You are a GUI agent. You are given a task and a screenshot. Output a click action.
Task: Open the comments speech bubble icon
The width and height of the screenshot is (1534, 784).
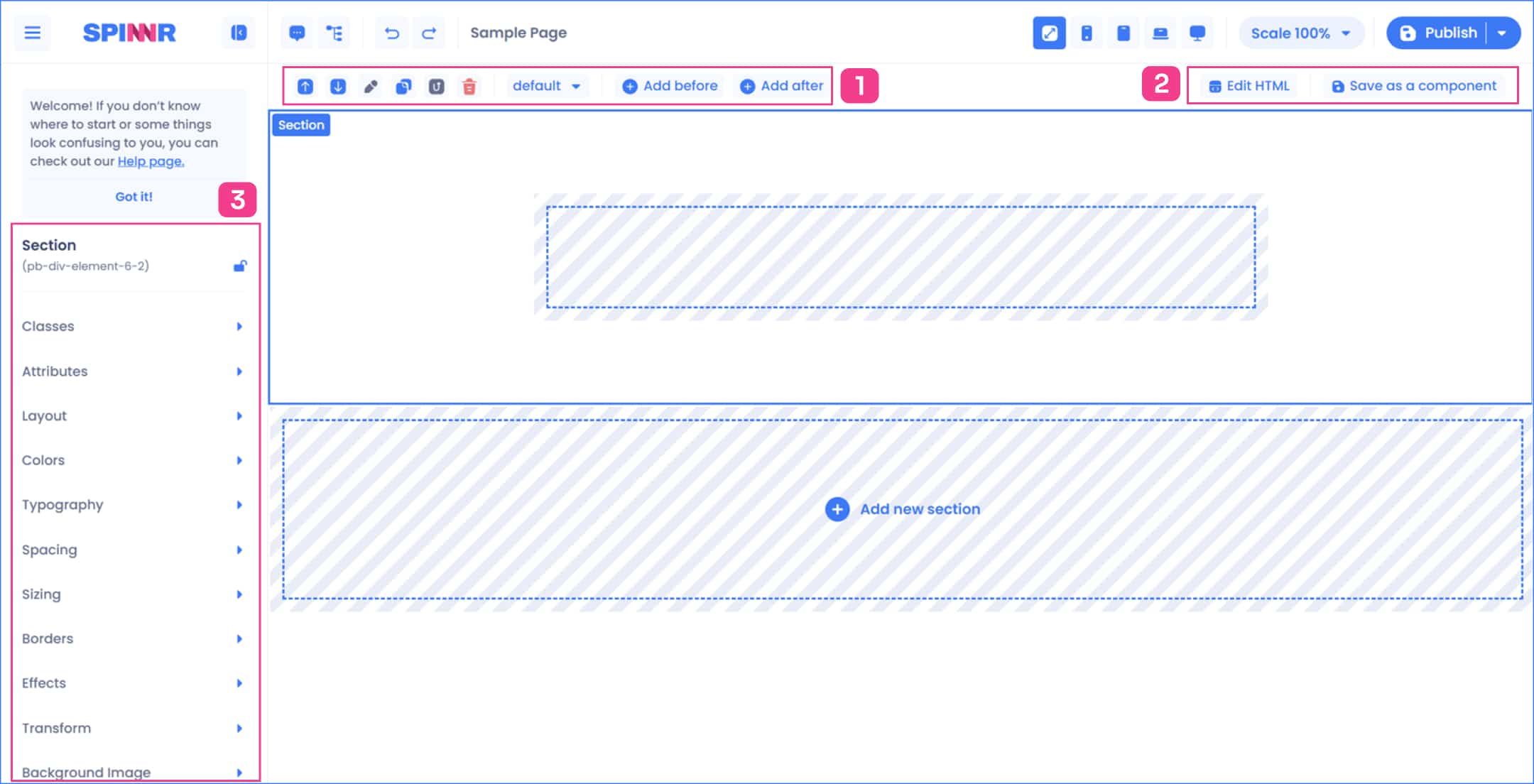pos(297,33)
